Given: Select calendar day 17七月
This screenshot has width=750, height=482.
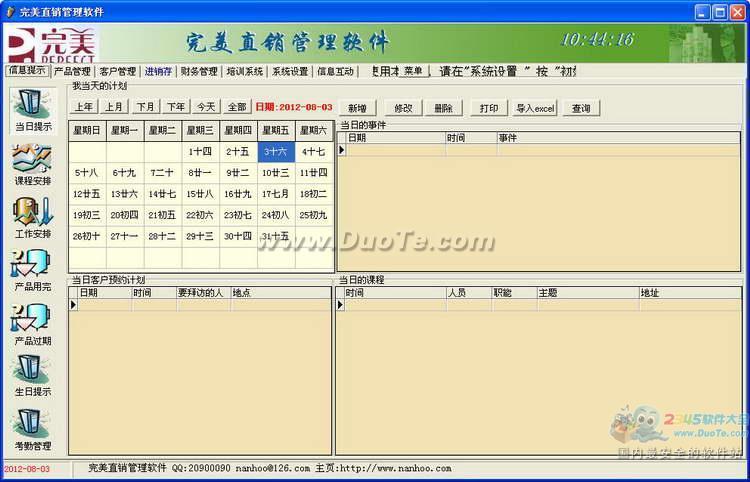Looking at the screenshot, I should coord(276,194).
